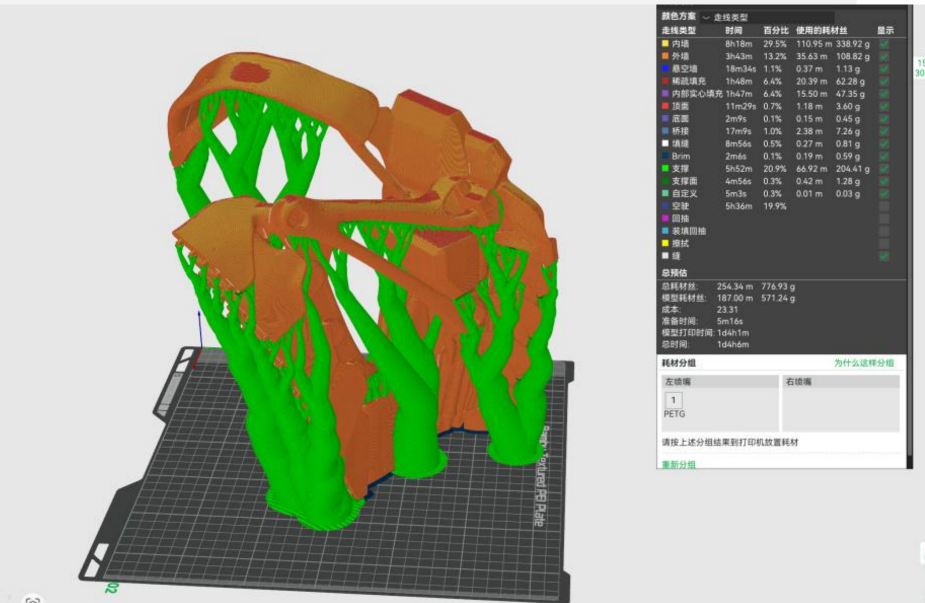Image resolution: width=925 pixels, height=603 pixels.
Task: Click the 空驶 time value 5h36m
Action: click(739, 206)
